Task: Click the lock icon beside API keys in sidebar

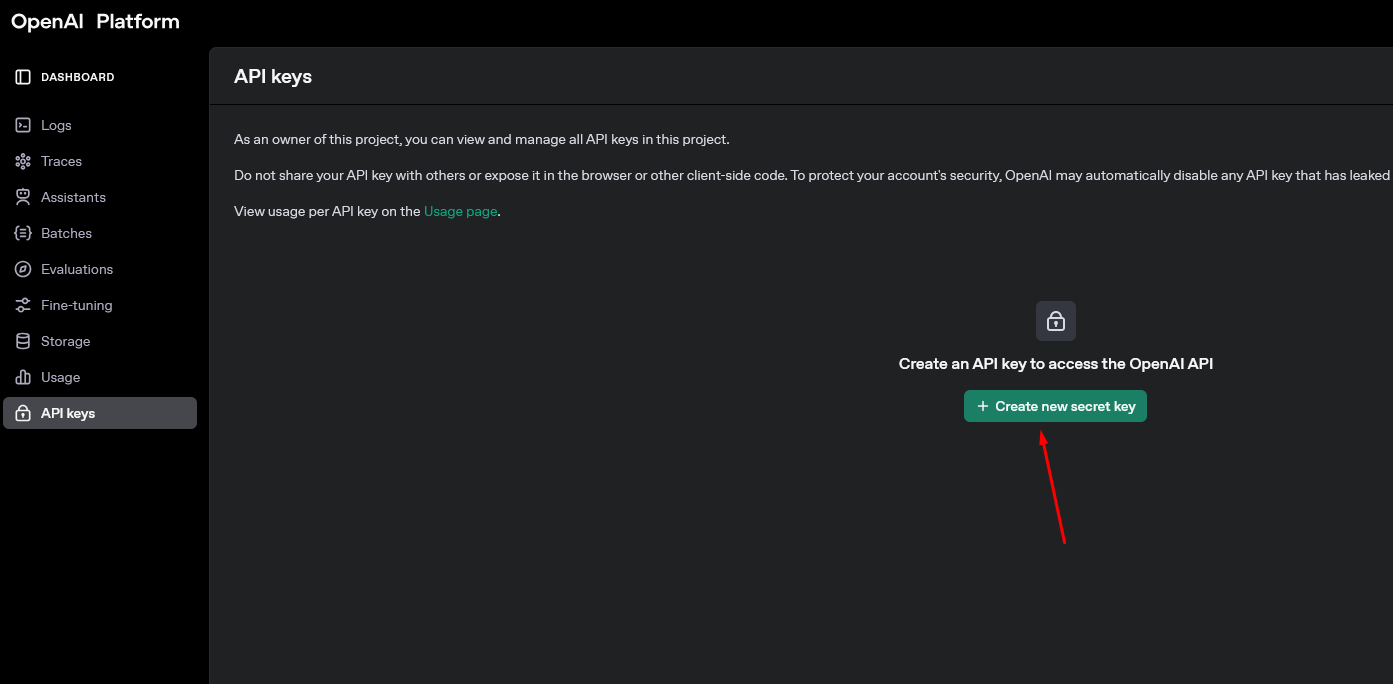Action: coord(23,413)
